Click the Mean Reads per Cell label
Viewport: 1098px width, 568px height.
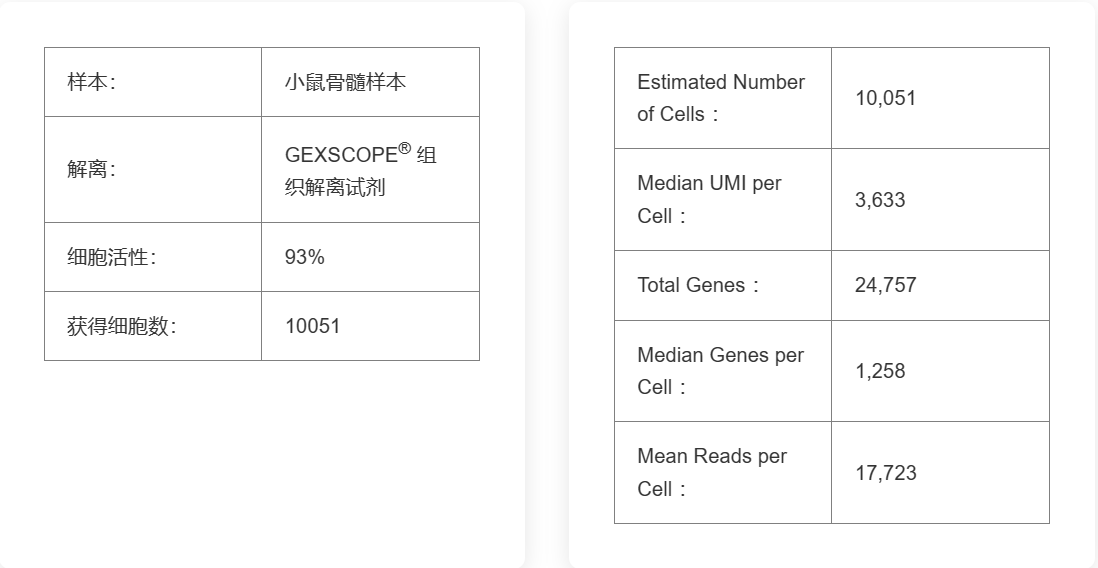pos(712,472)
